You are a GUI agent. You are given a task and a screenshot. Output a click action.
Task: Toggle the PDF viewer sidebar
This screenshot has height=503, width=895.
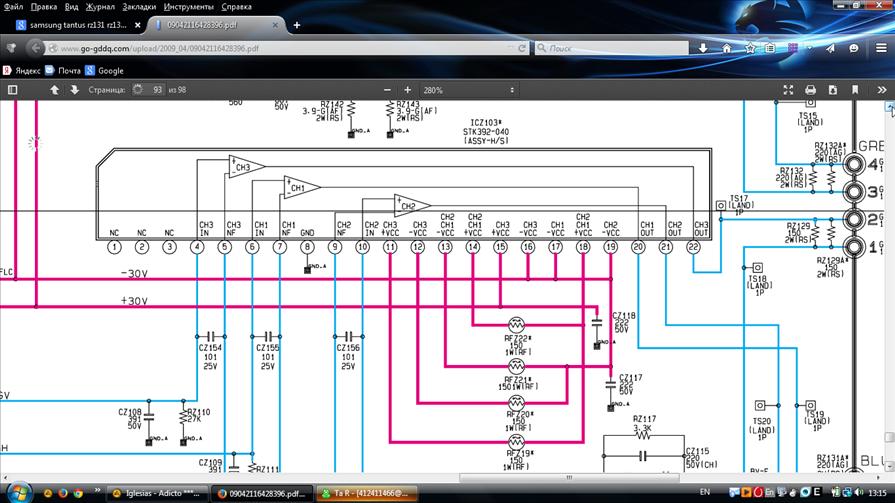point(12,90)
